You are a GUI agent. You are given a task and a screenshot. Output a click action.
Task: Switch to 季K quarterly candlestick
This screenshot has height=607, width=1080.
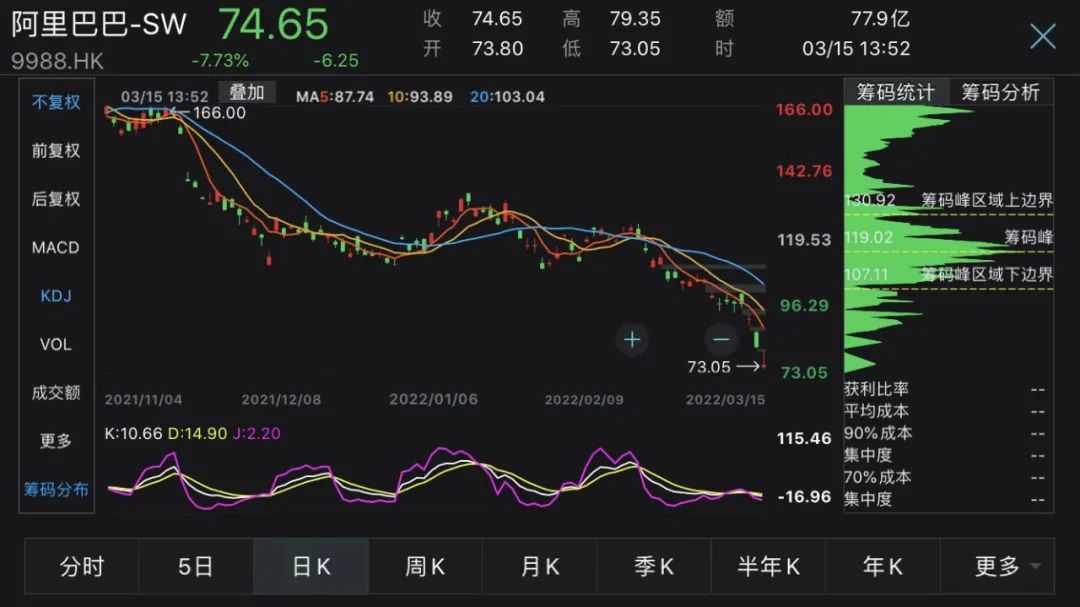point(654,566)
